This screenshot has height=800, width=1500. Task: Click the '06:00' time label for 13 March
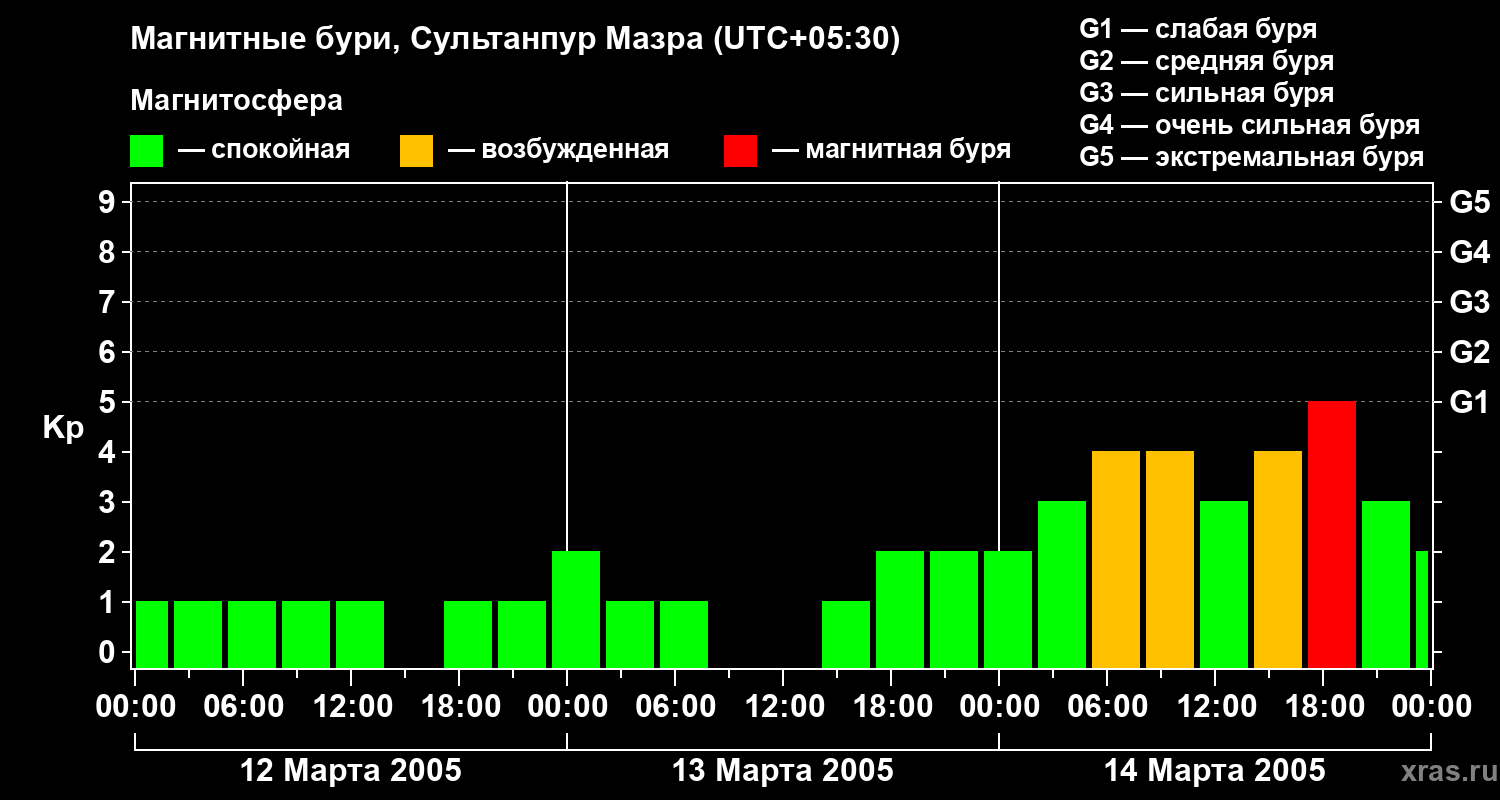[x=675, y=707]
